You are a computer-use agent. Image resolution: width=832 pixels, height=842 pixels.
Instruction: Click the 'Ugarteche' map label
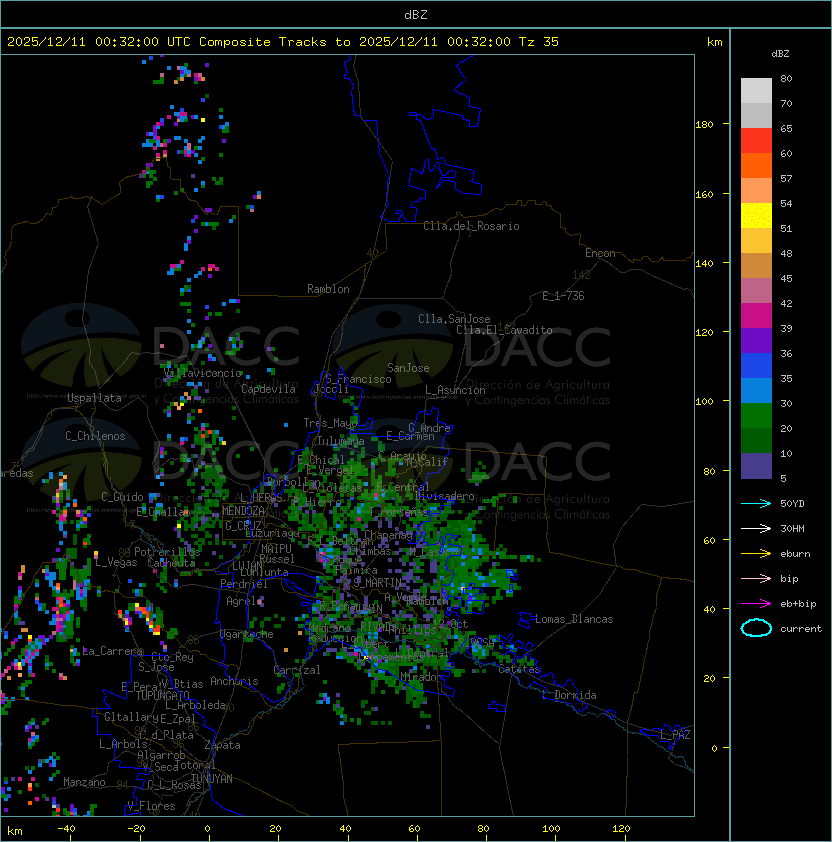click(247, 634)
